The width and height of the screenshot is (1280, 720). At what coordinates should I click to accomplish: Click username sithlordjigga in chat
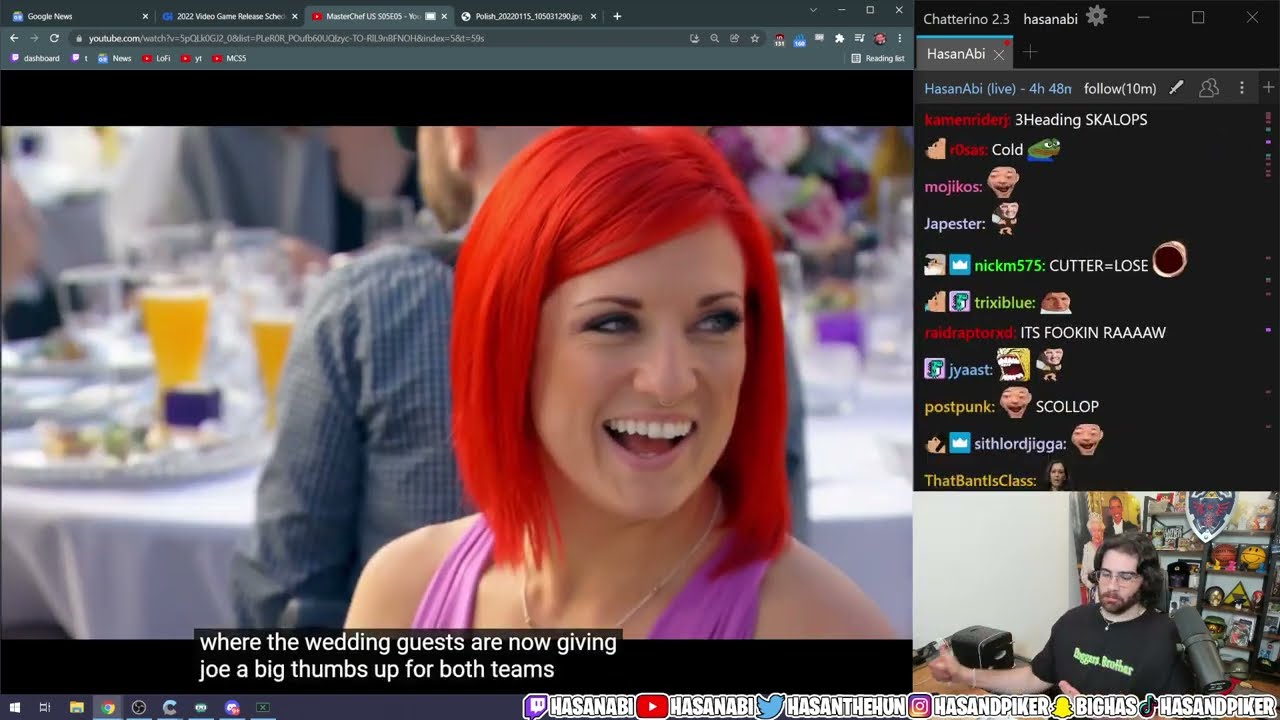tap(1021, 444)
